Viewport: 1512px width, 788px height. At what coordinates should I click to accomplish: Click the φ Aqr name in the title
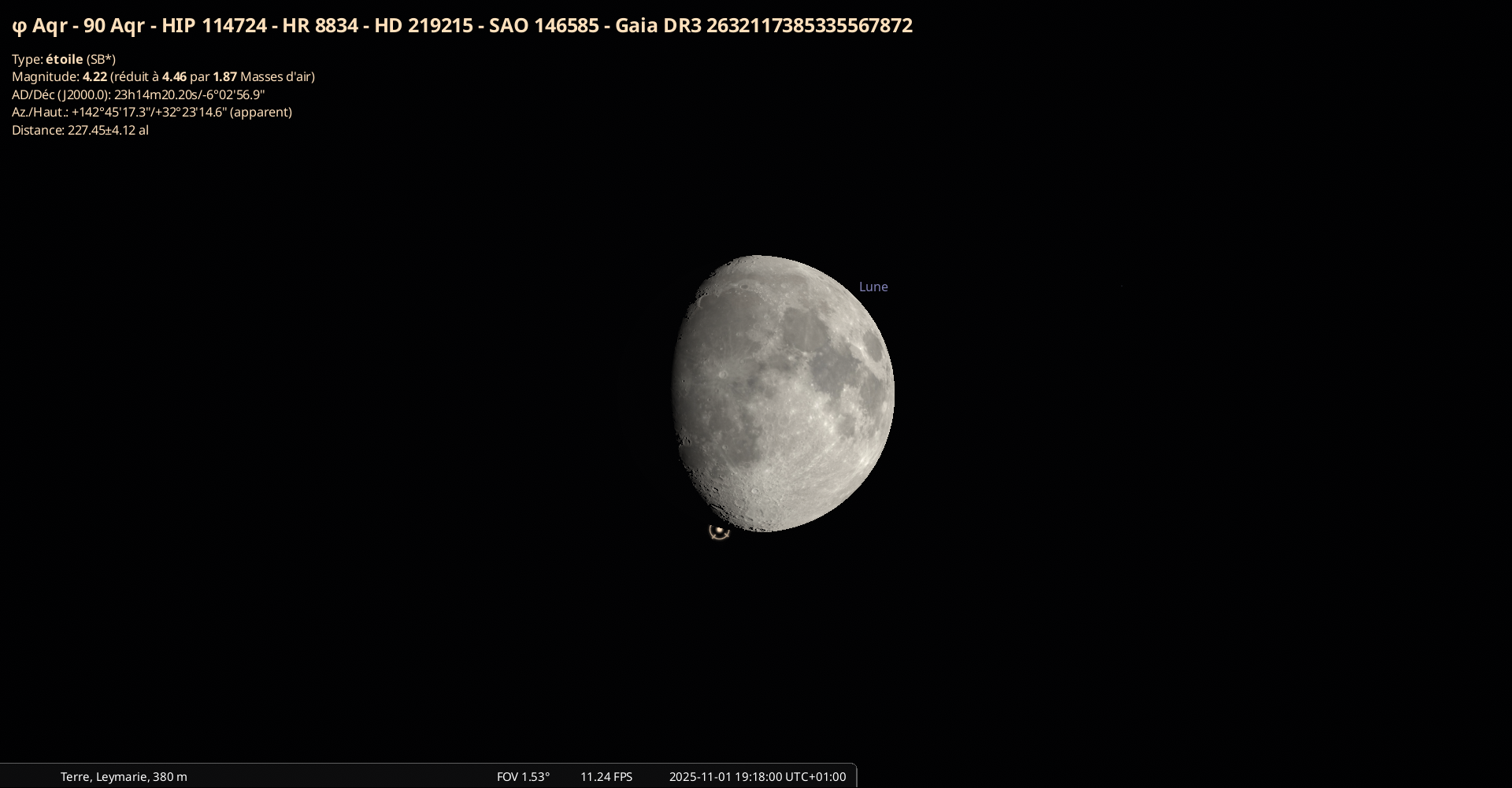pos(40,26)
